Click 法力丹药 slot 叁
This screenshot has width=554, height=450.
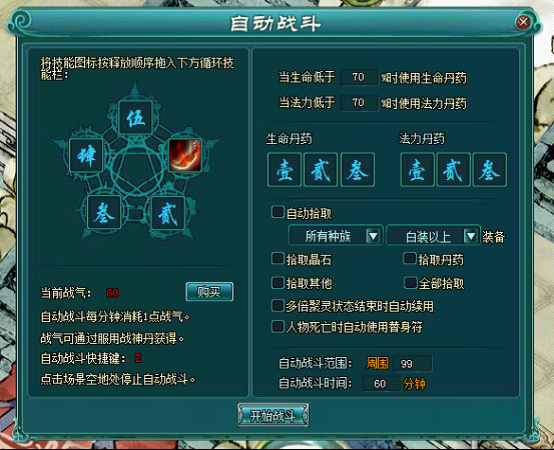pos(490,170)
